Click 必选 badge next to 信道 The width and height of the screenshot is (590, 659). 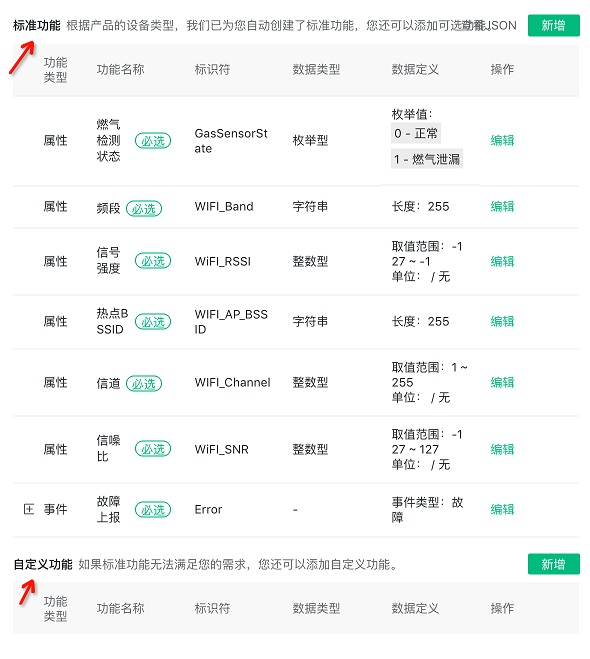144,383
